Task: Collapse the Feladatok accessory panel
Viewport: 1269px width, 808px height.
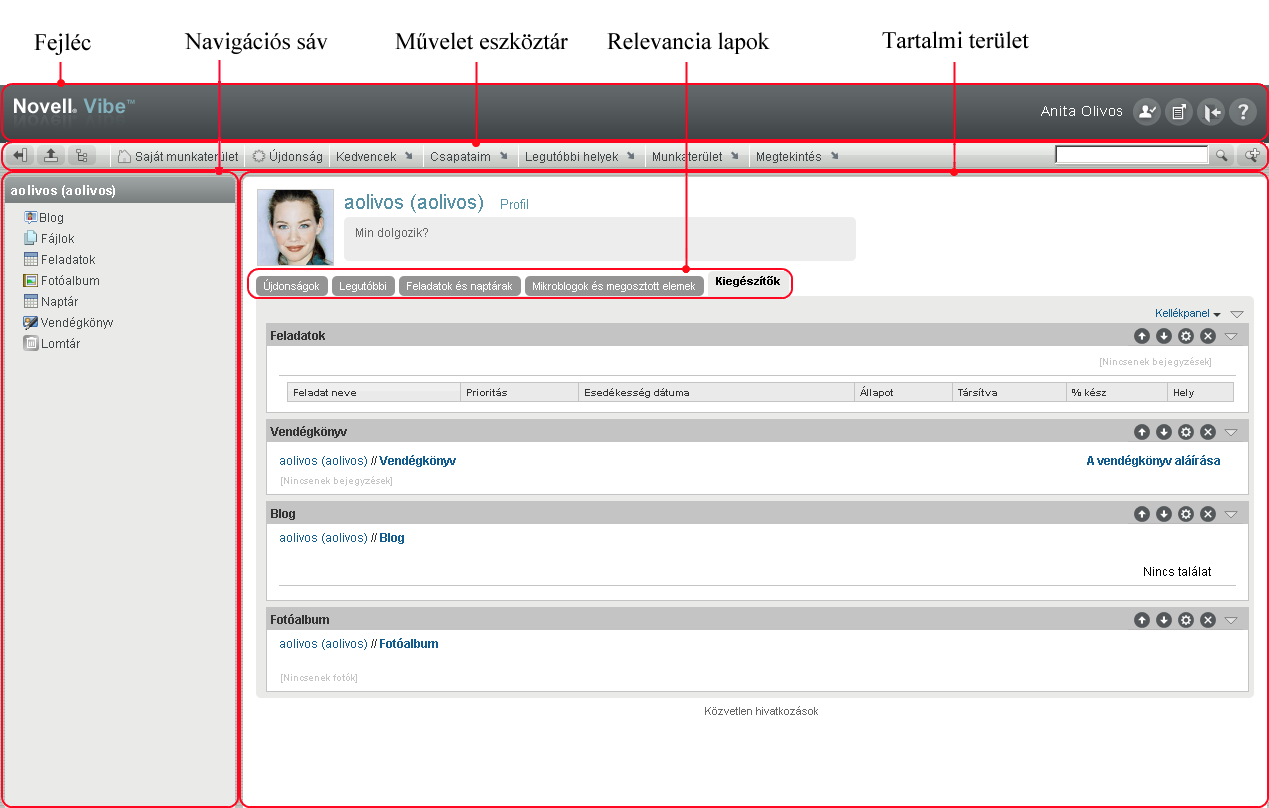Action: [1231, 337]
